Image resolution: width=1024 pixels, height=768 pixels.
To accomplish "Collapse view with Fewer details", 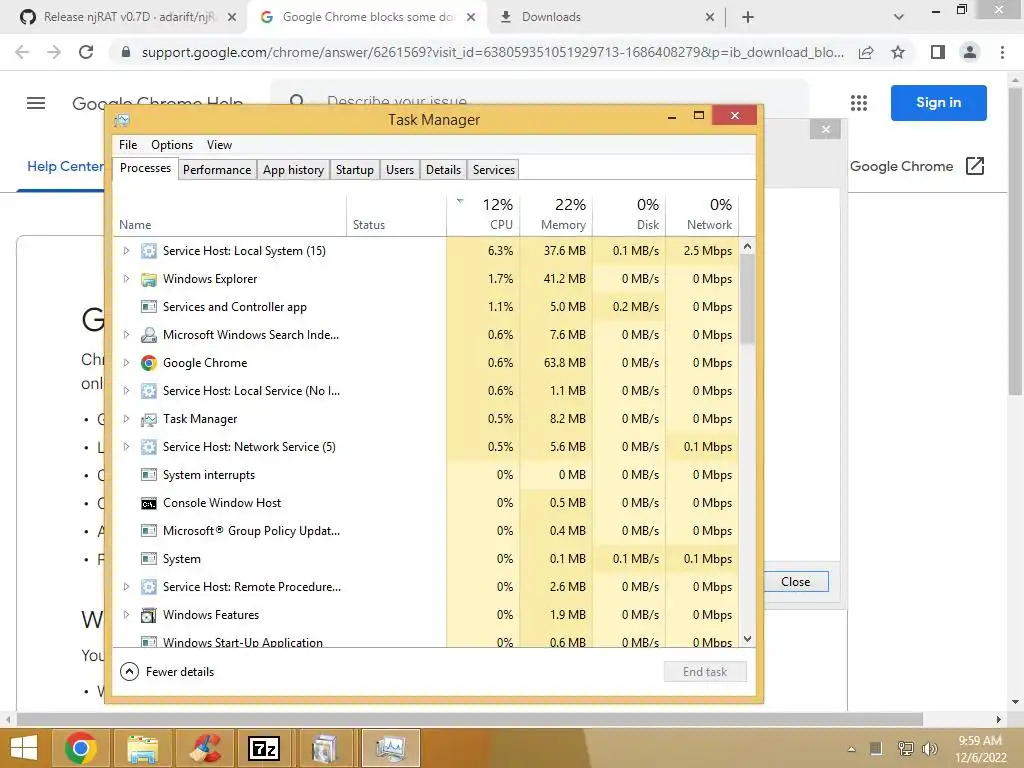I will pyautogui.click(x=167, y=672).
